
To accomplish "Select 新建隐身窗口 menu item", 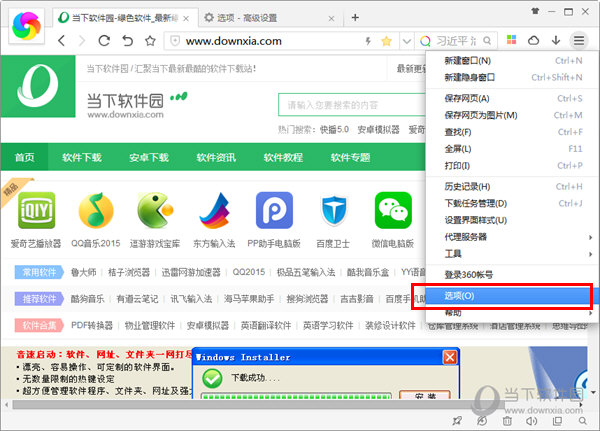I will coord(512,77).
